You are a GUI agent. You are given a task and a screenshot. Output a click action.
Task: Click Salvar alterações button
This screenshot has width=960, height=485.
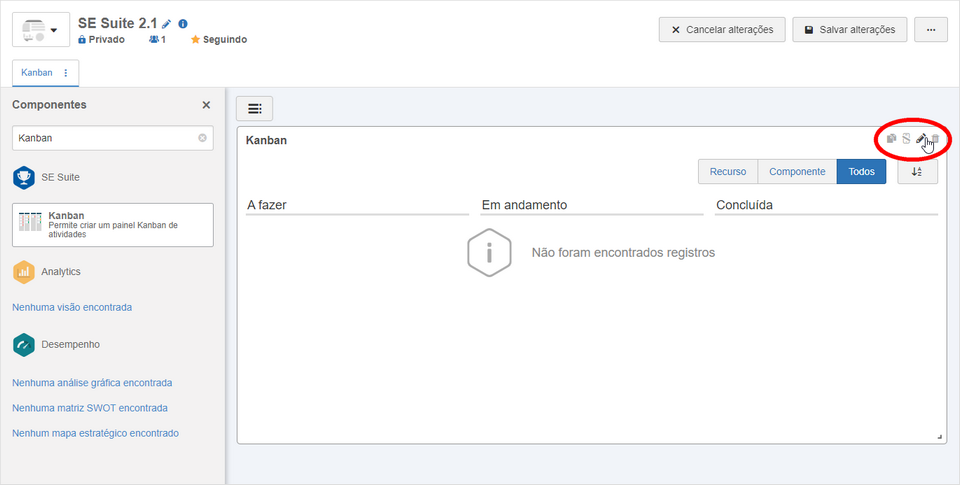tap(850, 29)
